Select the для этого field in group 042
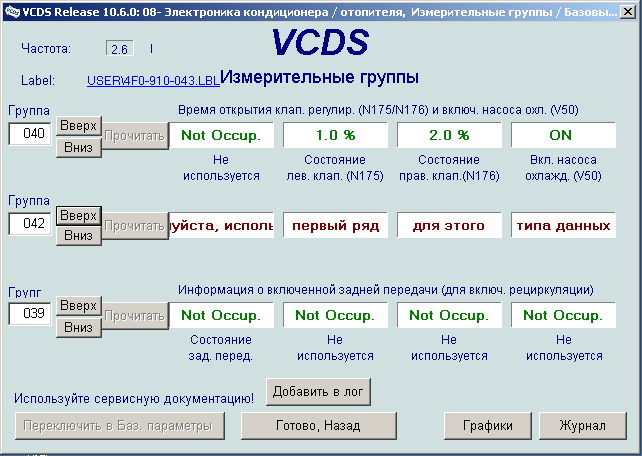The image size is (642, 456). point(449,225)
